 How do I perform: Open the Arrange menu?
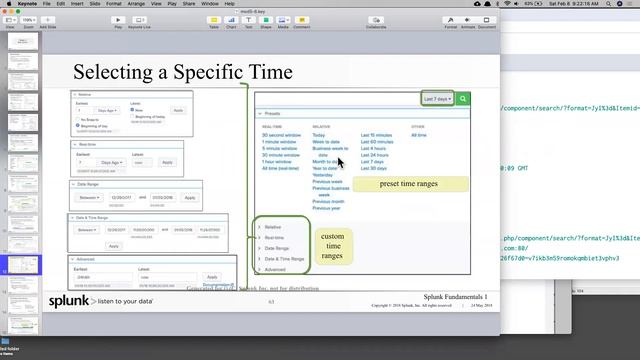click(136, 4)
